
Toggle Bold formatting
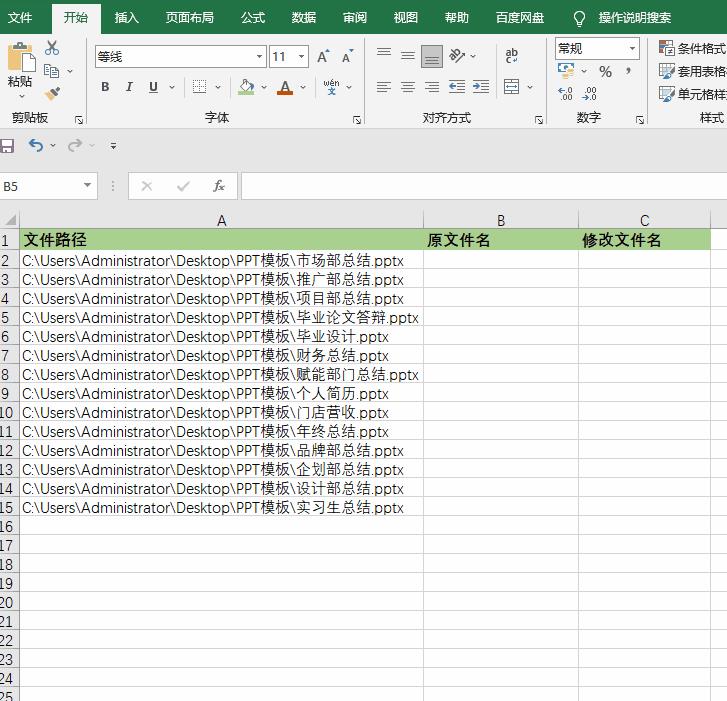click(105, 87)
